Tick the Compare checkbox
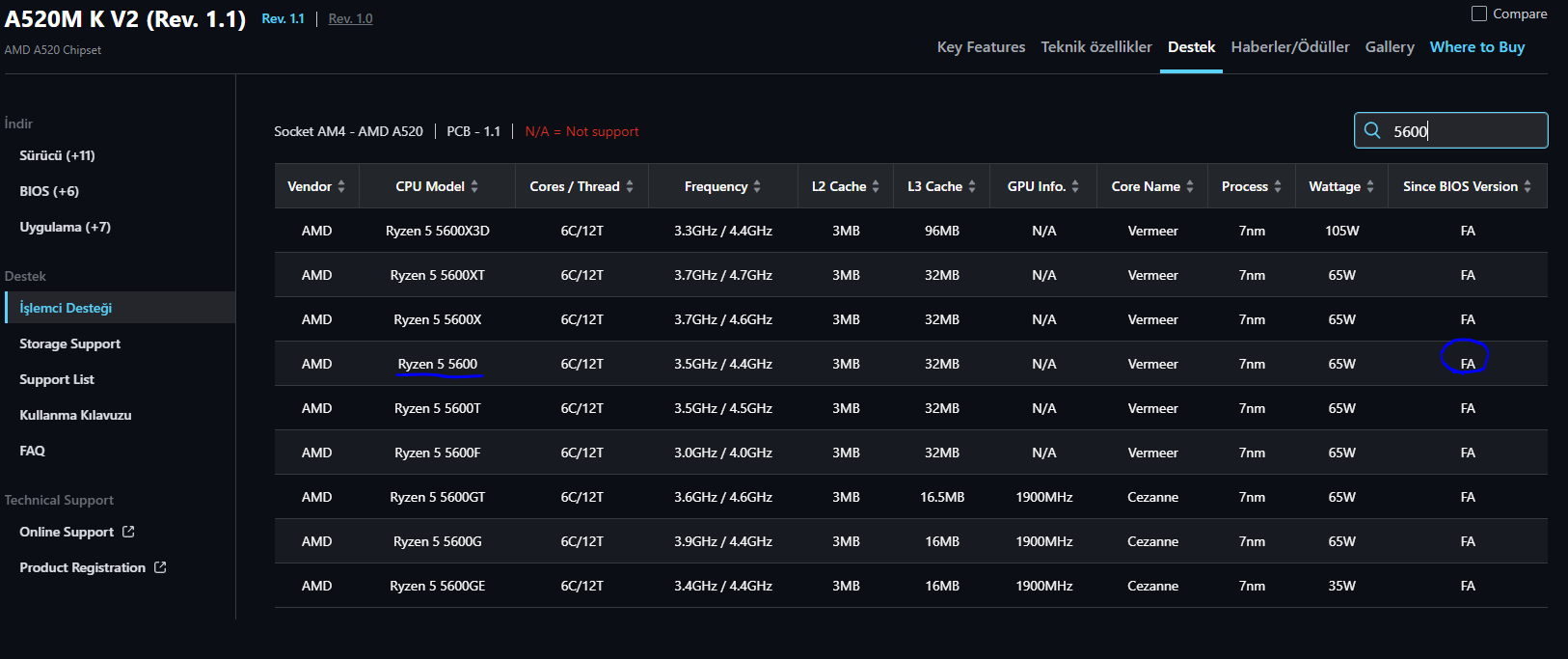The width and height of the screenshot is (1568, 659). pyautogui.click(x=1479, y=14)
